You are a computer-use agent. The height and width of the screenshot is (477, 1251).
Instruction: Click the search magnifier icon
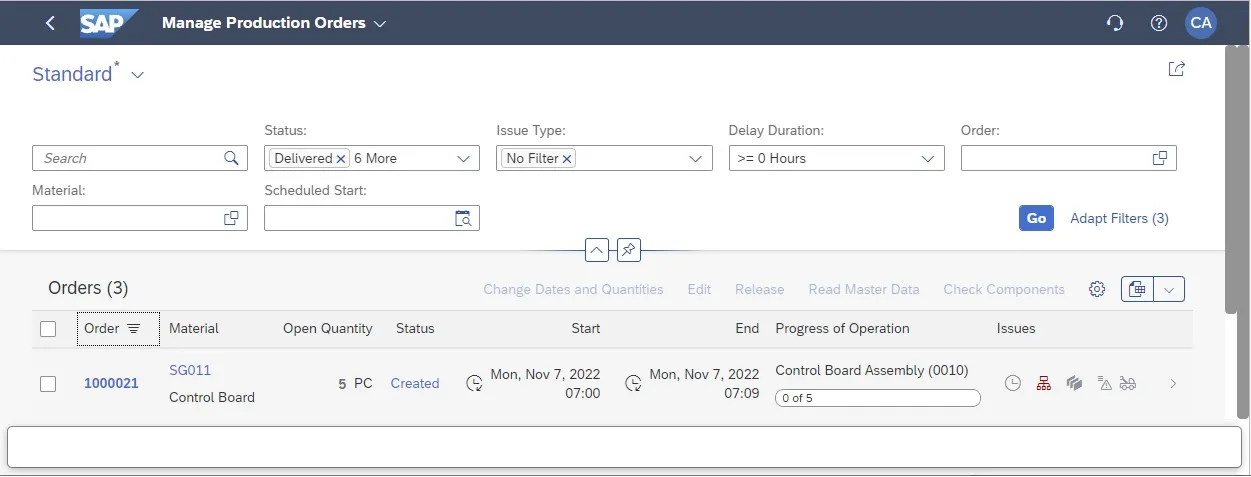coord(231,158)
